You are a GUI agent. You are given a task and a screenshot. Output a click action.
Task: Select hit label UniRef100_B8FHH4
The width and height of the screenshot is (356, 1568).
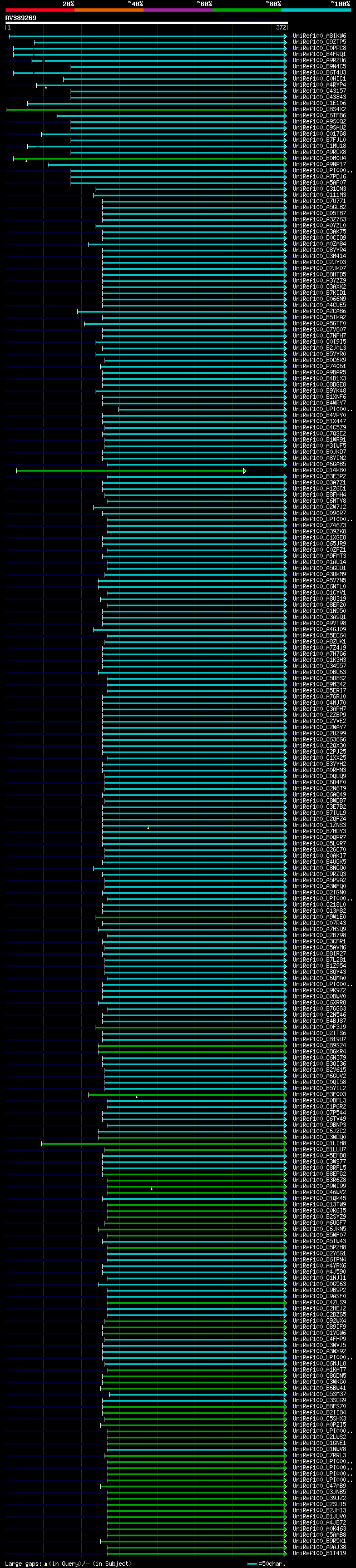pyautogui.click(x=319, y=495)
